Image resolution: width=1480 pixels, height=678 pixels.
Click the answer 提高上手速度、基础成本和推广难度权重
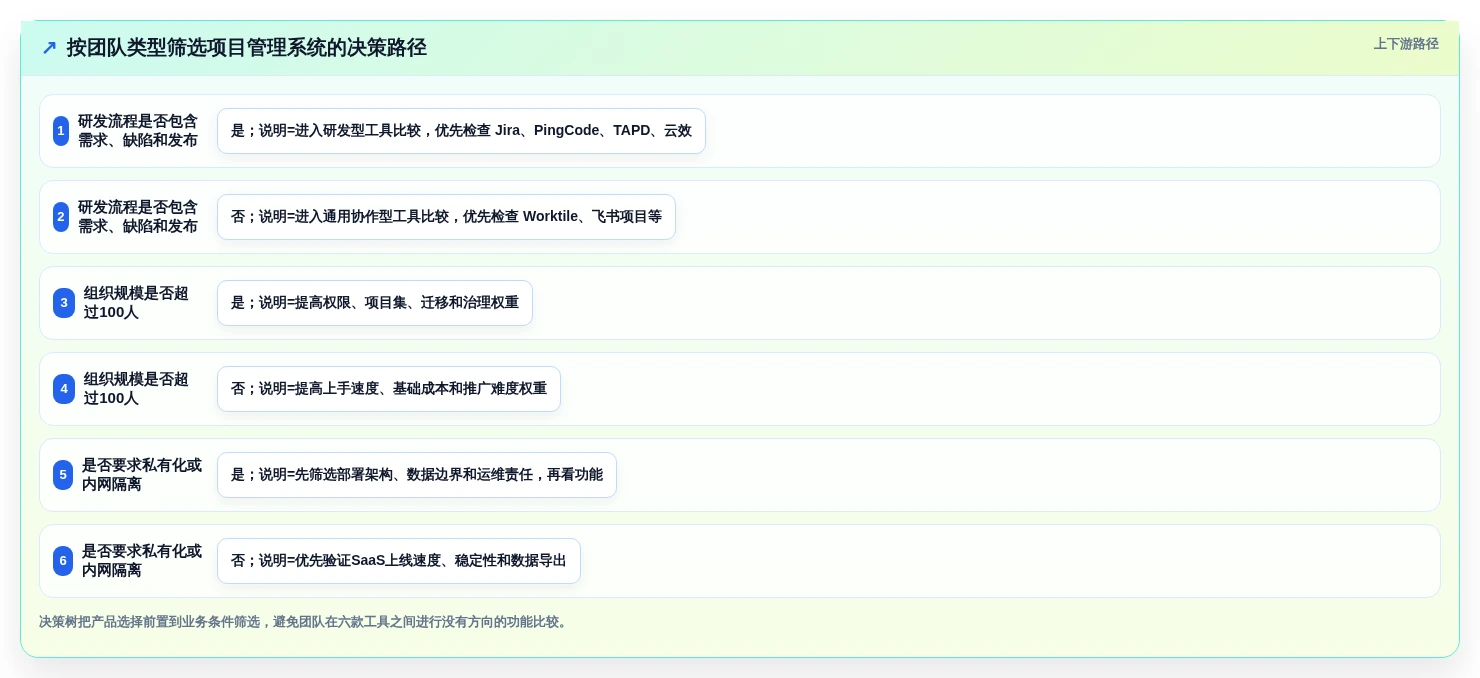[x=389, y=389]
